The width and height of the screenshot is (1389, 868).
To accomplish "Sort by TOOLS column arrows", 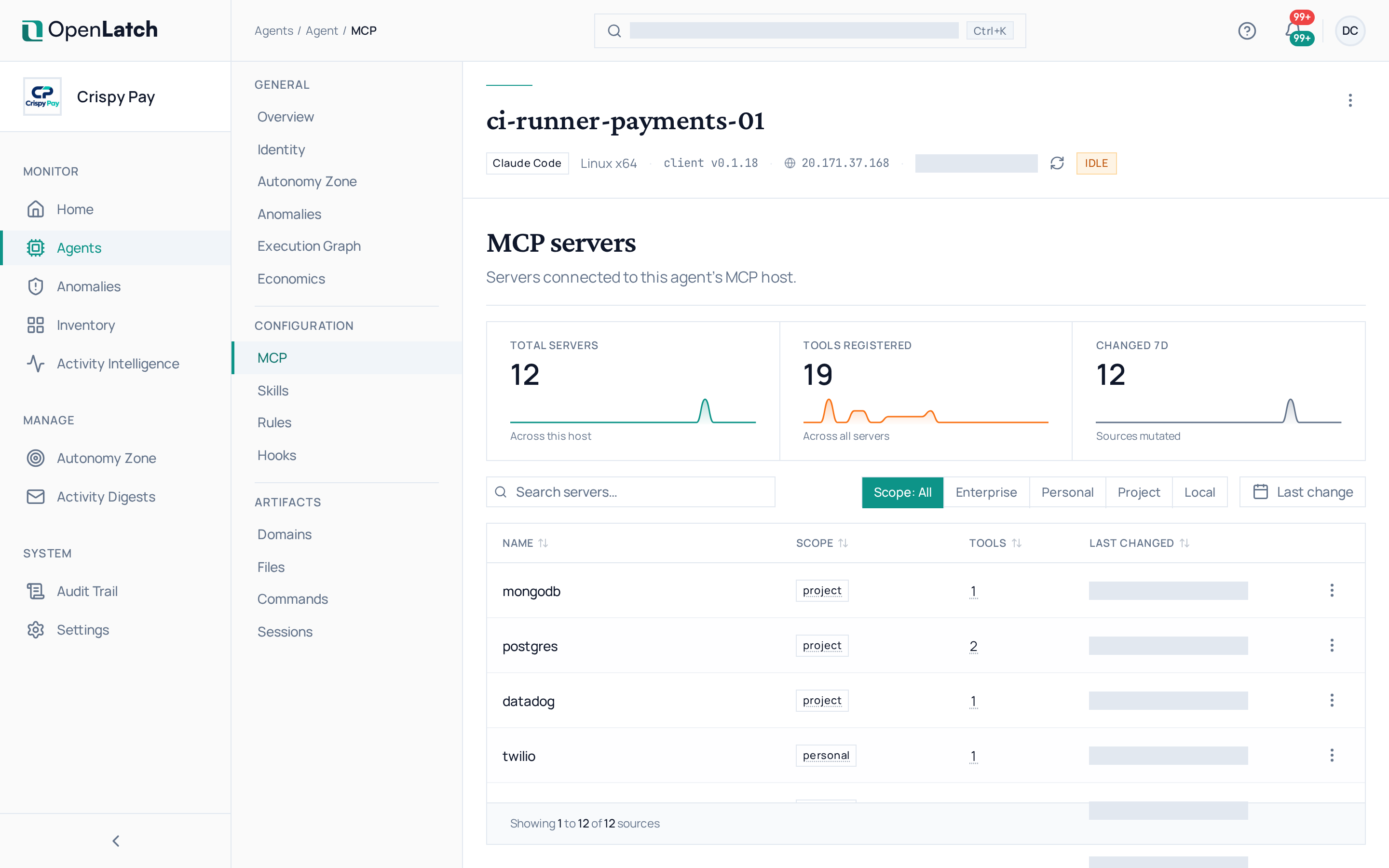I will point(1017,543).
